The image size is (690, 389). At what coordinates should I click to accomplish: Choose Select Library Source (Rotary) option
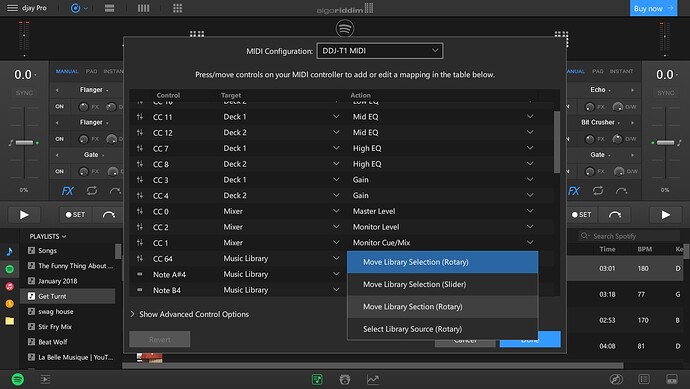pos(442,329)
